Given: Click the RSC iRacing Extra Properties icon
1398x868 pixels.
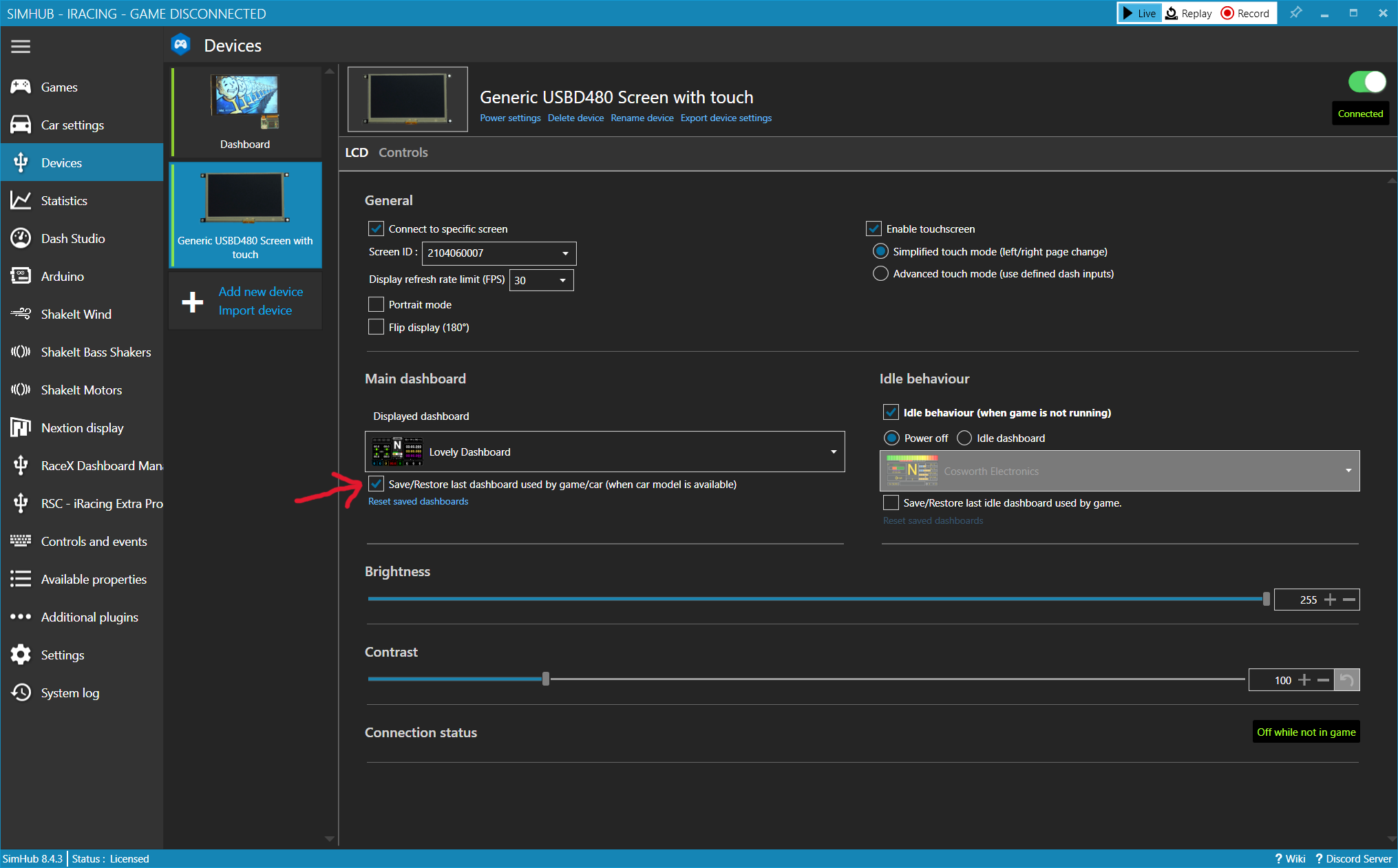Looking at the screenshot, I should [x=21, y=503].
